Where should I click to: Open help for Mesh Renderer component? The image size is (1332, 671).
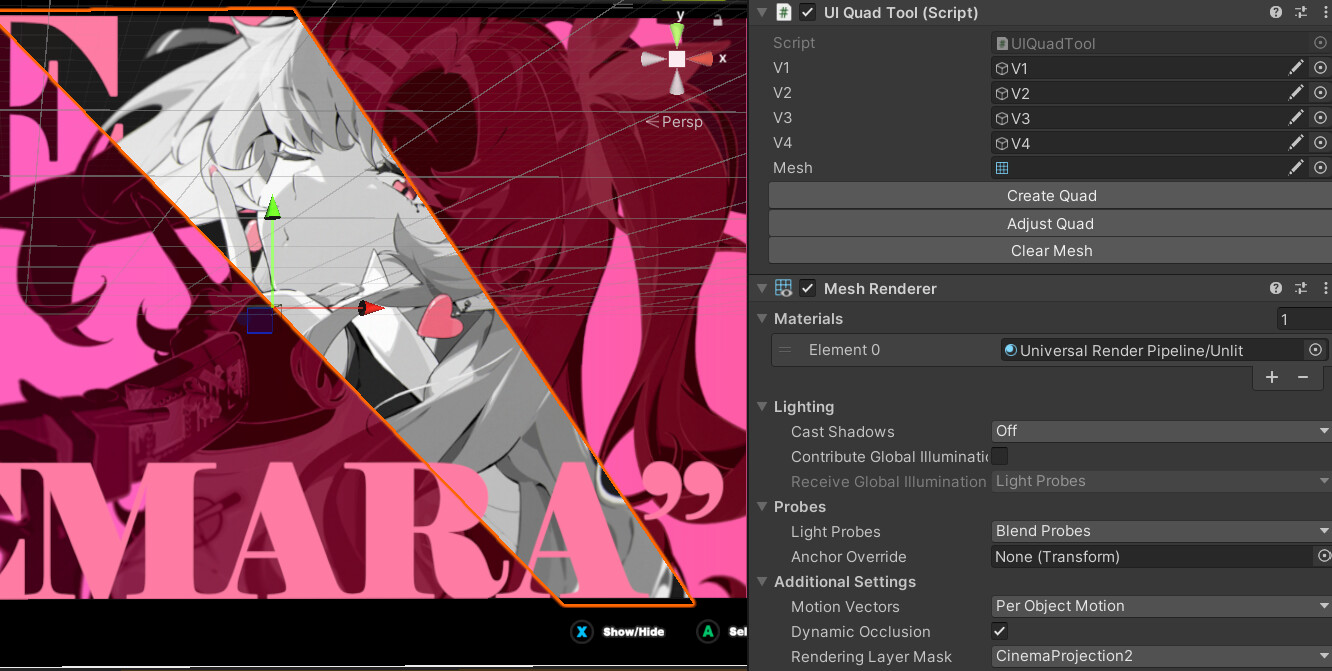1276,288
